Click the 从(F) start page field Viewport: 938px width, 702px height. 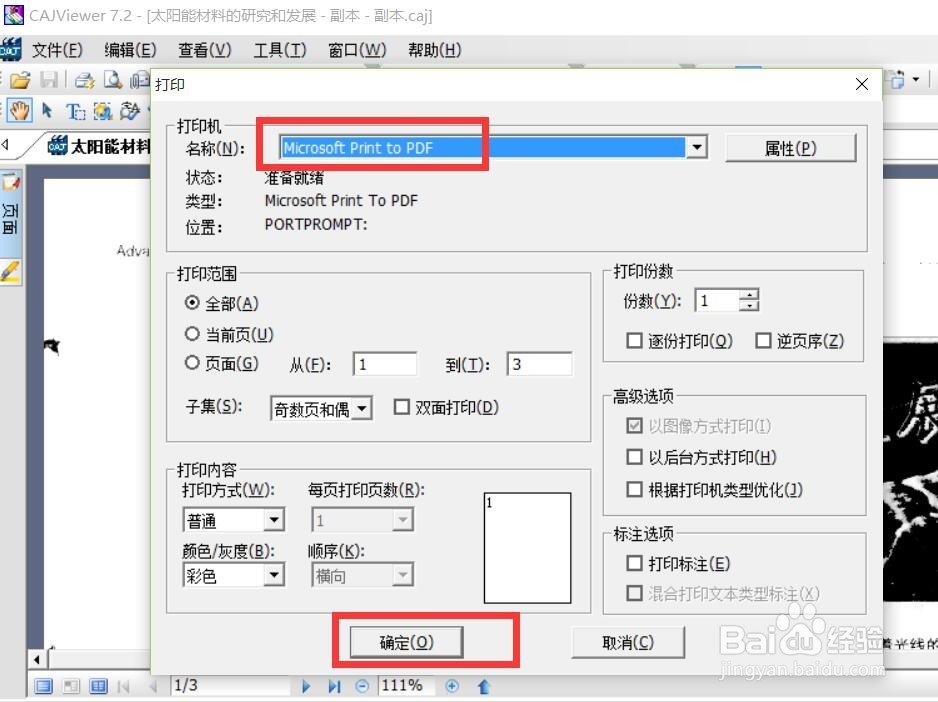point(385,364)
